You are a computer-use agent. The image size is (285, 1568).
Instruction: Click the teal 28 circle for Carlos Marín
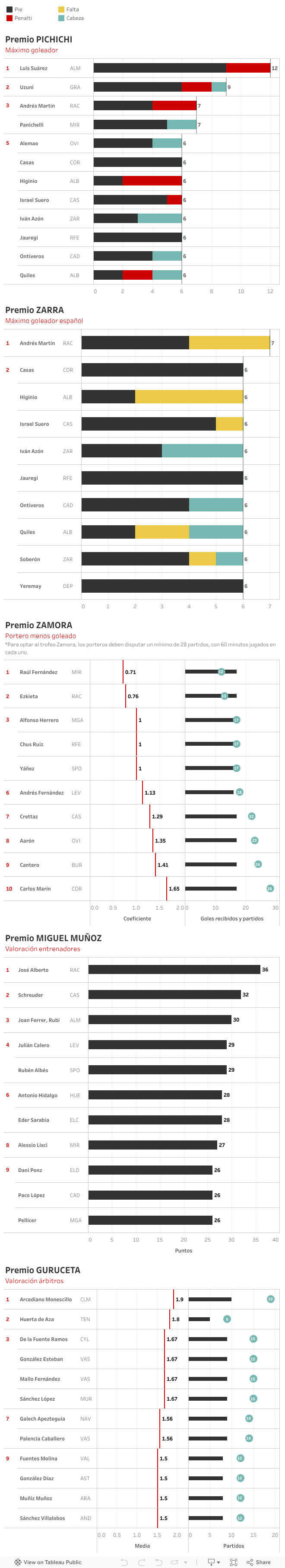(270, 888)
